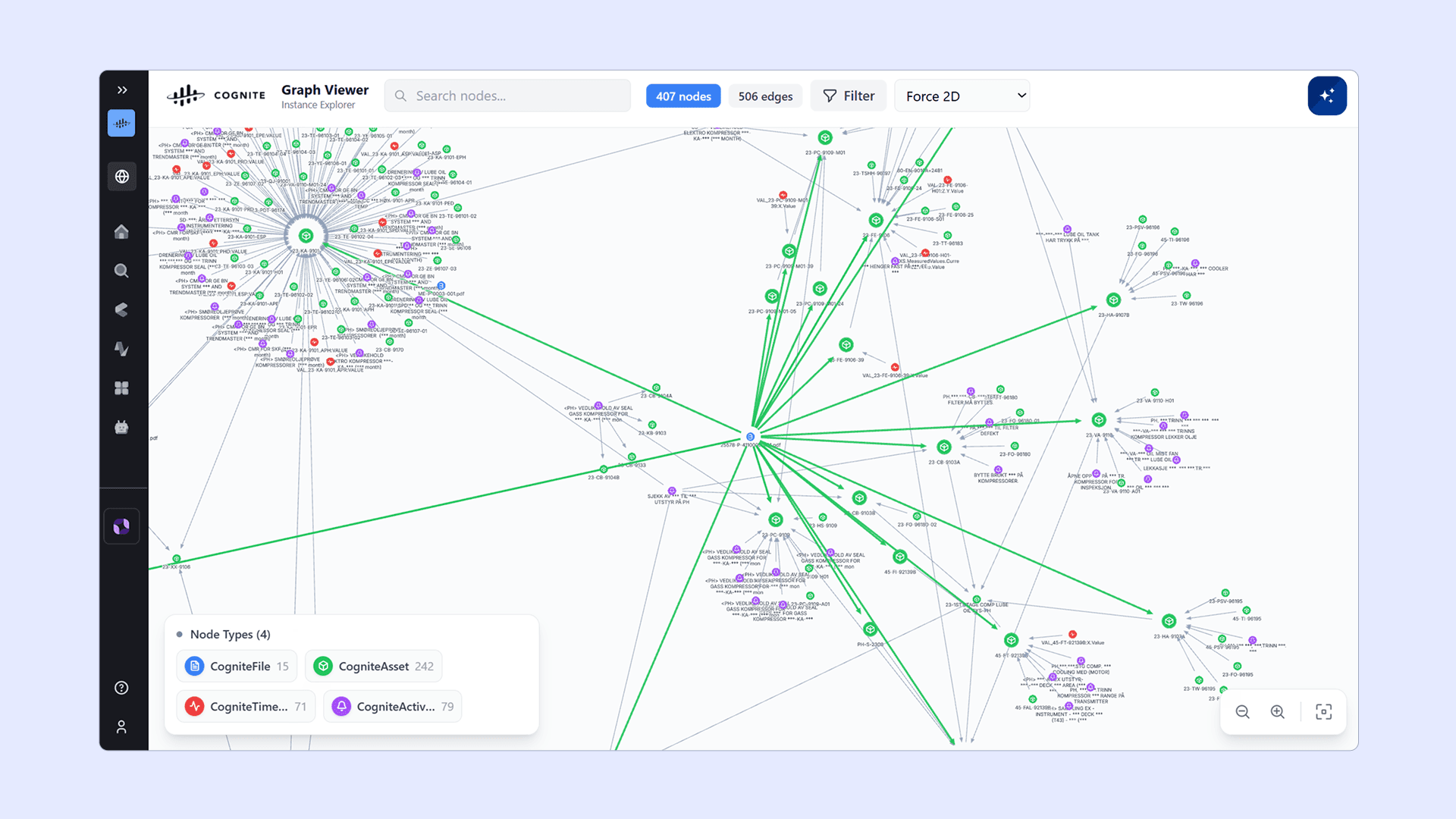Fit graph to view icon
This screenshot has width=1456, height=819.
1324,712
